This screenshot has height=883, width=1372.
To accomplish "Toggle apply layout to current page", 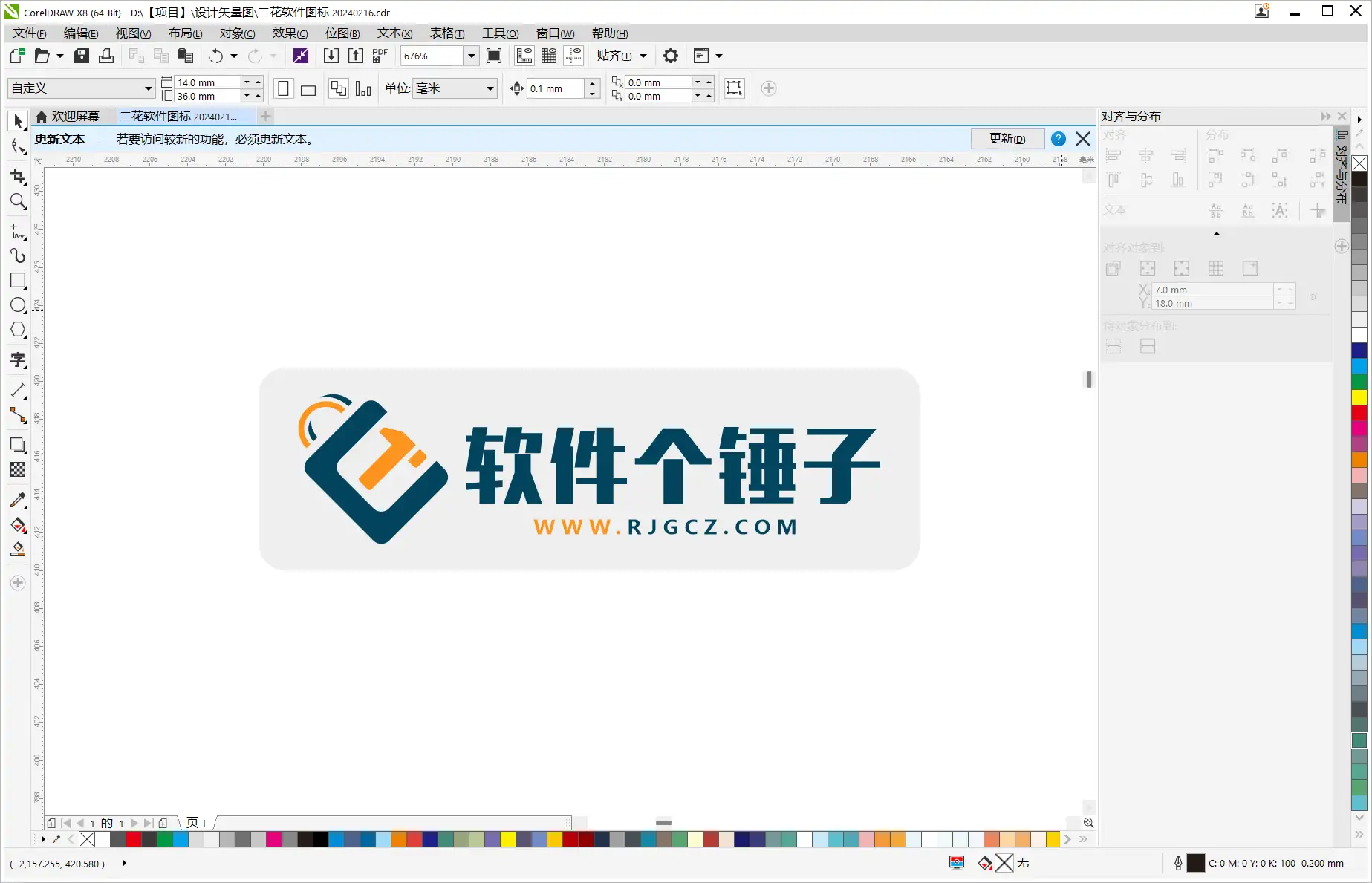I will tap(363, 88).
